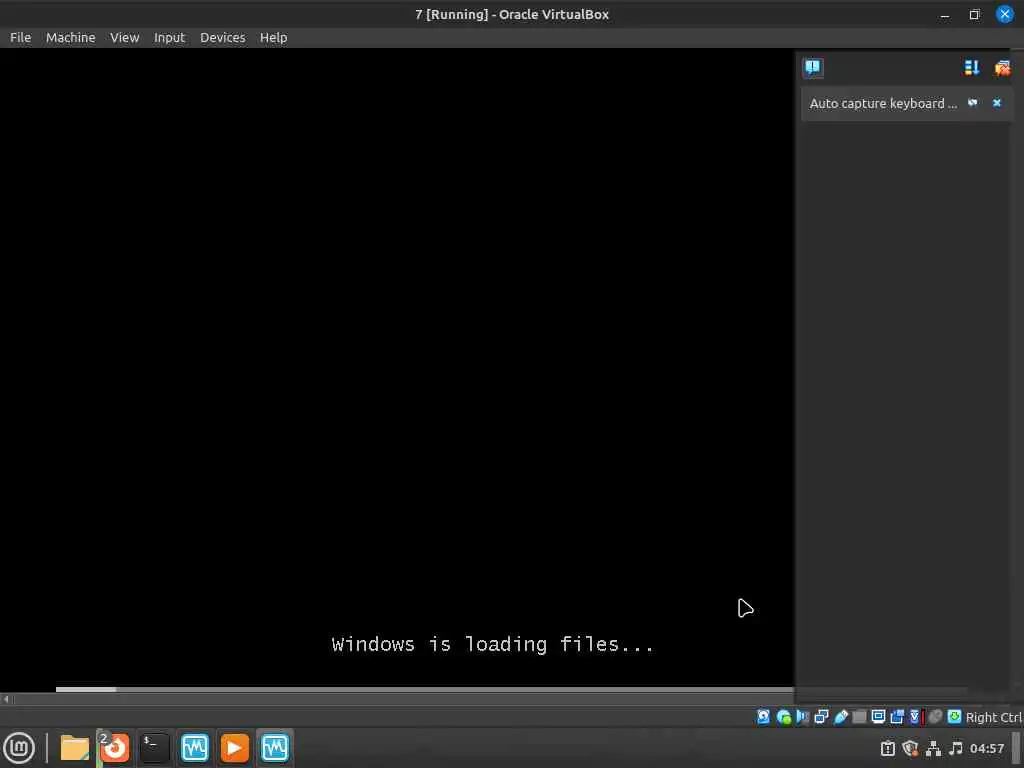Open the Input menu
Screen dimensions: 1024x768
click(x=170, y=38)
